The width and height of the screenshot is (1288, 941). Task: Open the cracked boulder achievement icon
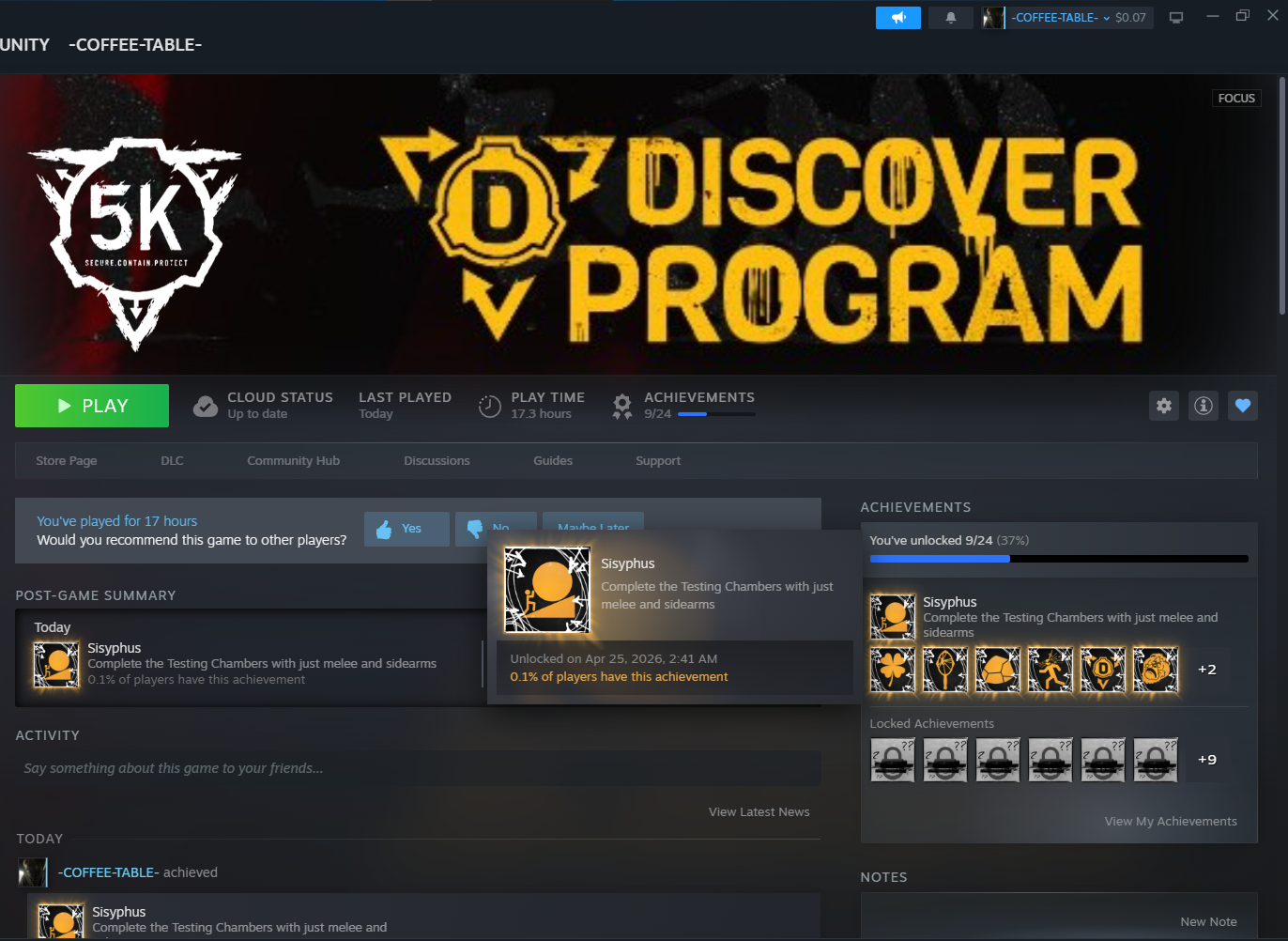coord(998,670)
